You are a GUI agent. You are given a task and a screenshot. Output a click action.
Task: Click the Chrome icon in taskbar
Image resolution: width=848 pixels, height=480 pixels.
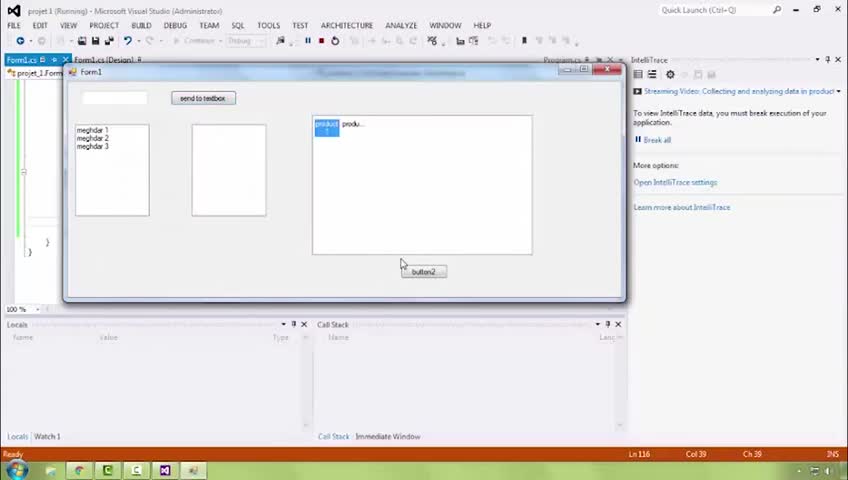[80, 471]
